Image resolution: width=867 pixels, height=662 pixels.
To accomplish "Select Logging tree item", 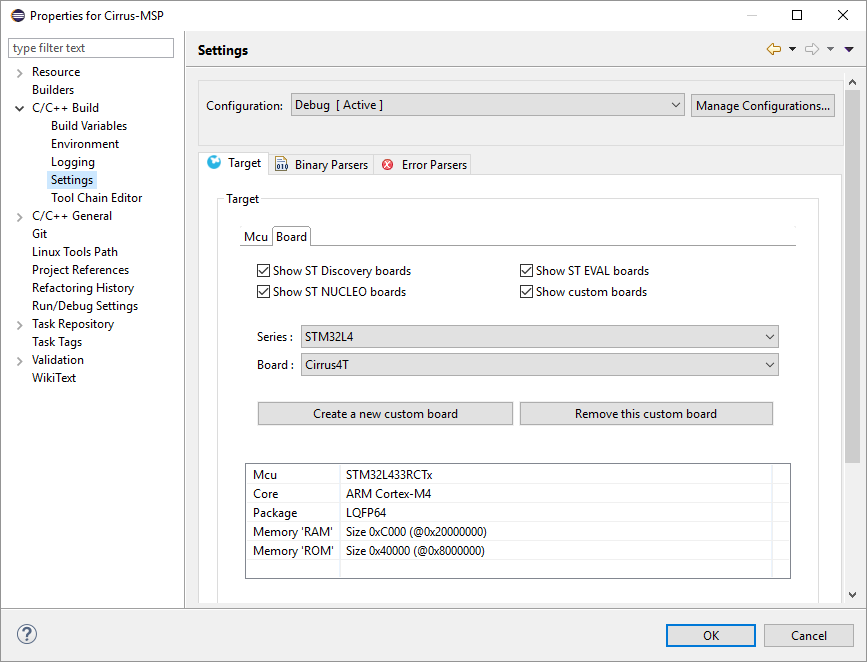I will click(73, 162).
